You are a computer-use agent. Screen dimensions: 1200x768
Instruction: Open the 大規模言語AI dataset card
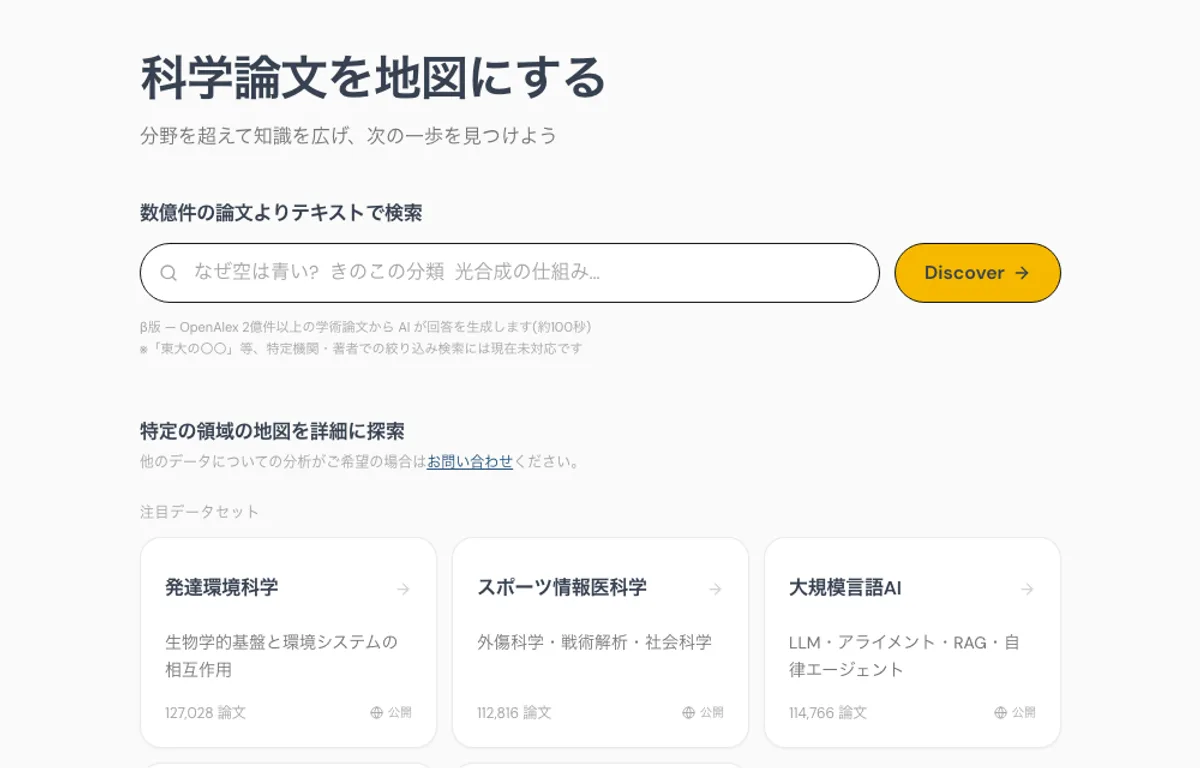tap(912, 643)
